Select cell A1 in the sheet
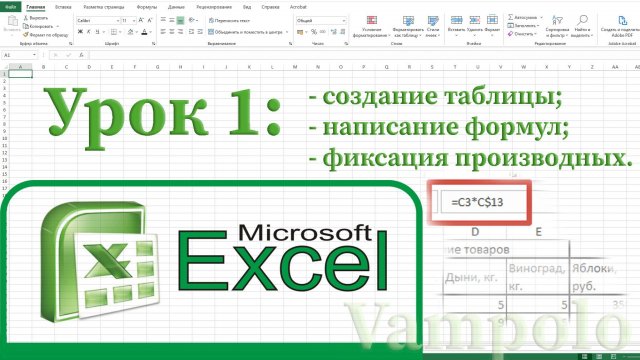 20,74
